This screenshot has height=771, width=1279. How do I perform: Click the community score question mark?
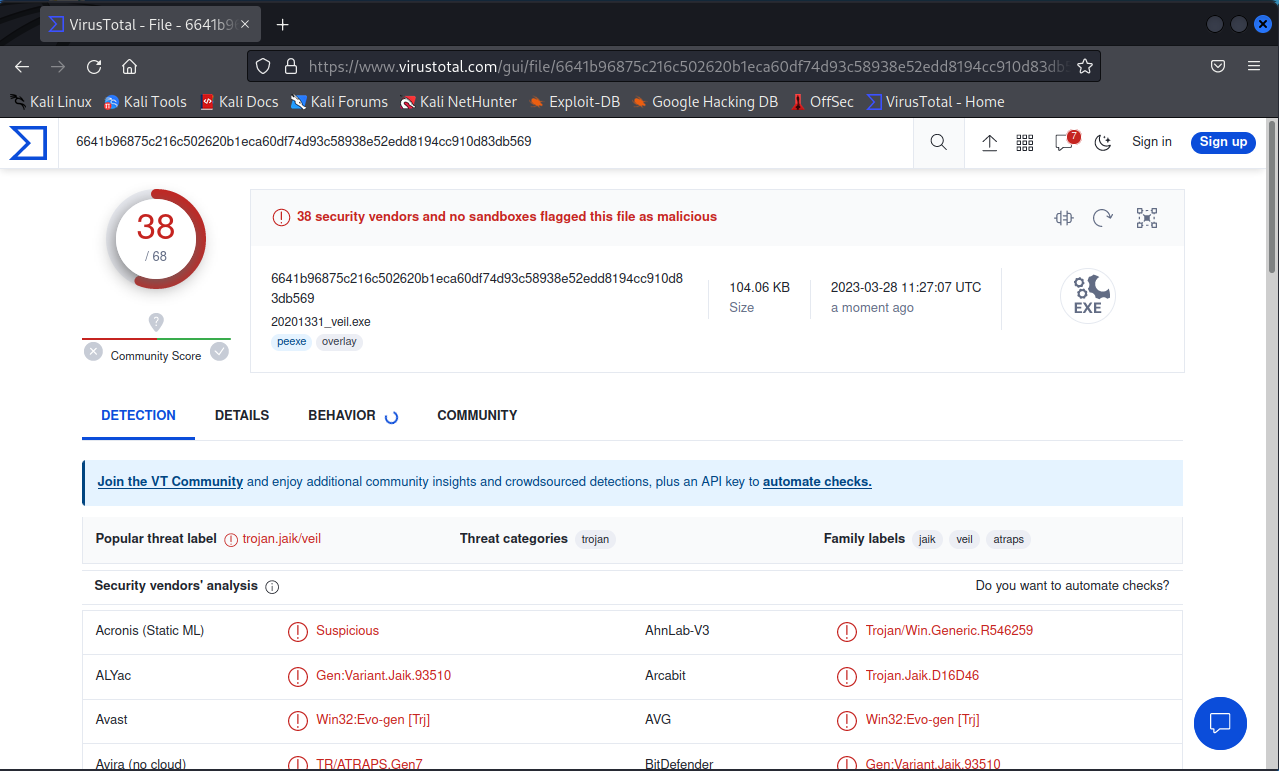pyautogui.click(x=156, y=322)
